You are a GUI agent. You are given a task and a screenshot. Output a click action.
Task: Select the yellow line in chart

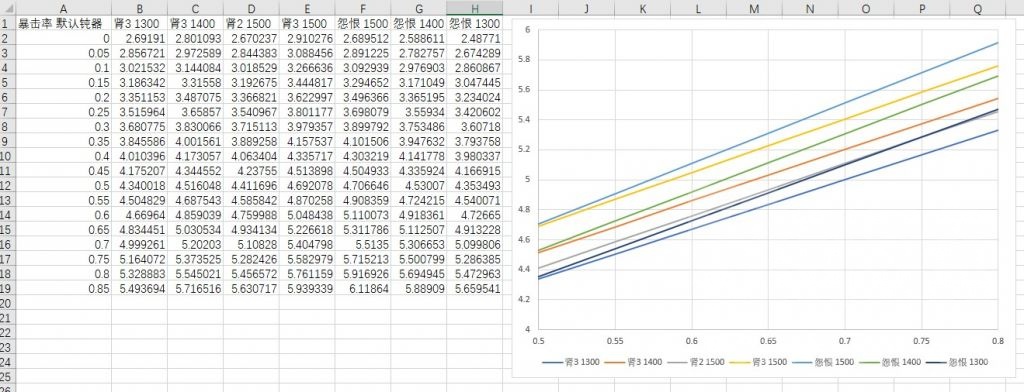click(x=768, y=146)
